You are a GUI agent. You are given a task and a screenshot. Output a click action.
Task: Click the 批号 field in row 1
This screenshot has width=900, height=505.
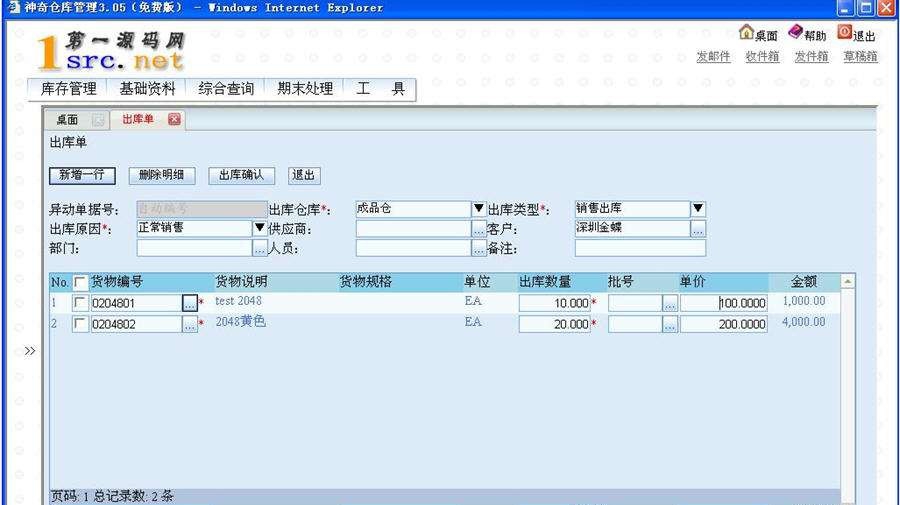pyautogui.click(x=635, y=303)
